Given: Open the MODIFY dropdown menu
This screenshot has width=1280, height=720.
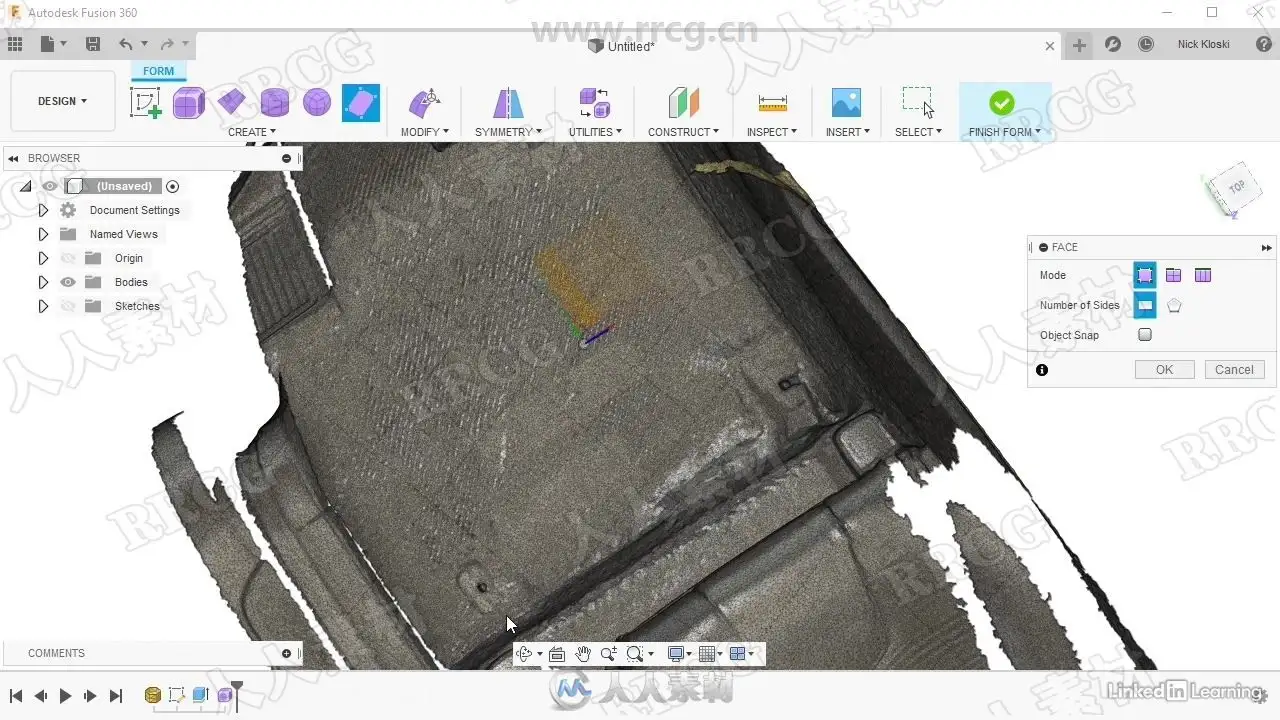Looking at the screenshot, I should (425, 132).
